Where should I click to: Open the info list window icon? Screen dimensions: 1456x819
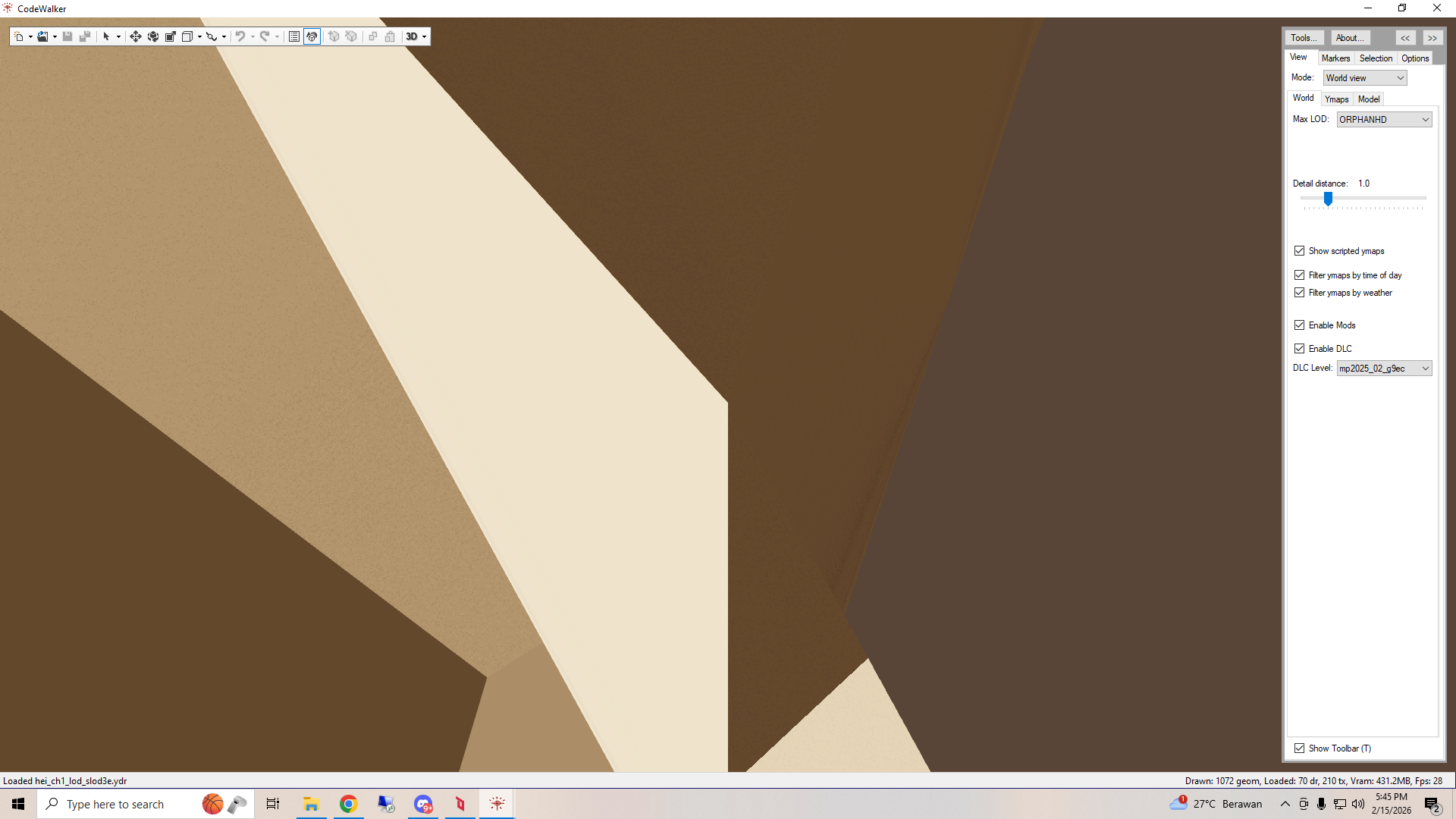tap(294, 36)
